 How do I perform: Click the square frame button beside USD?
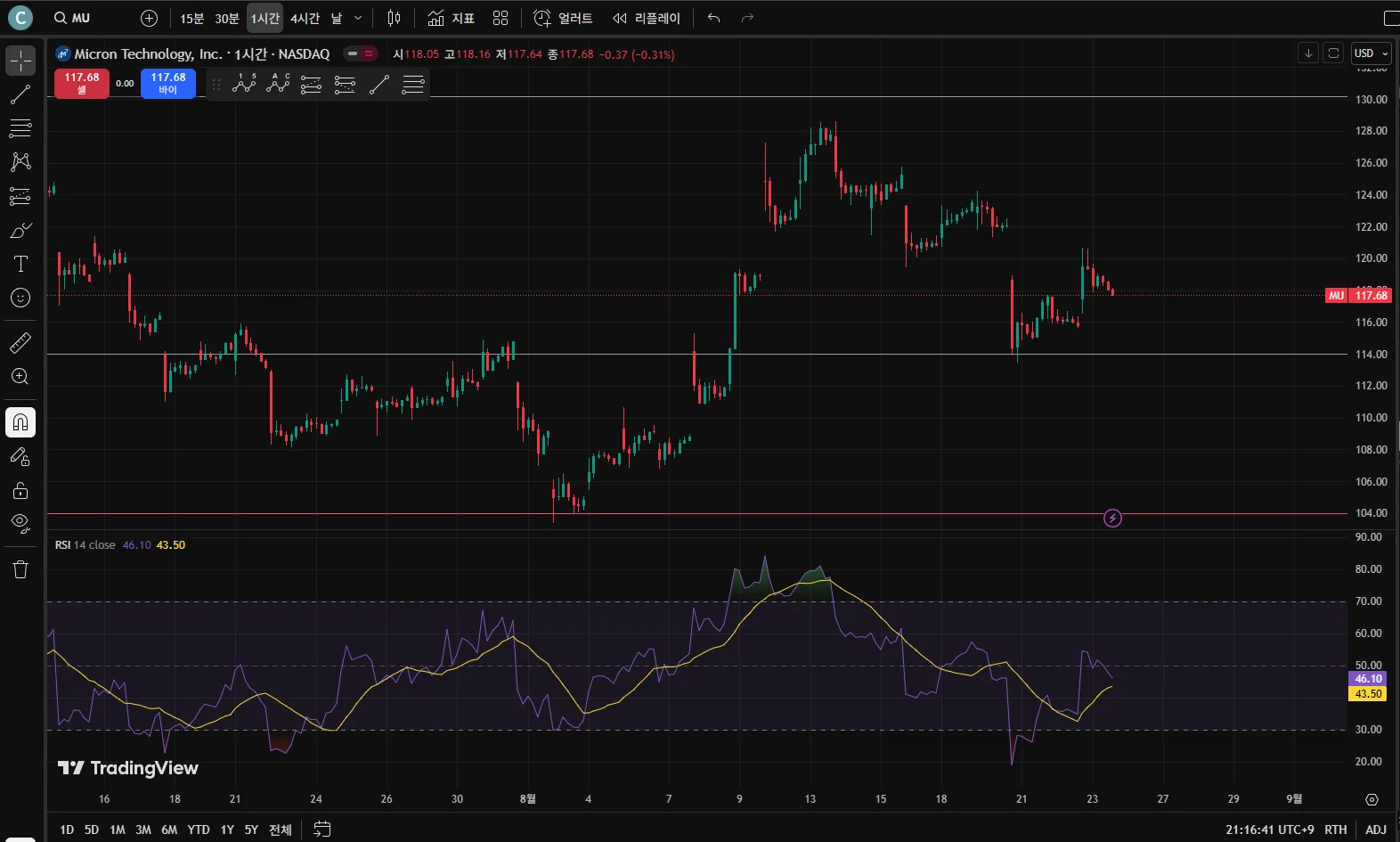1333,53
